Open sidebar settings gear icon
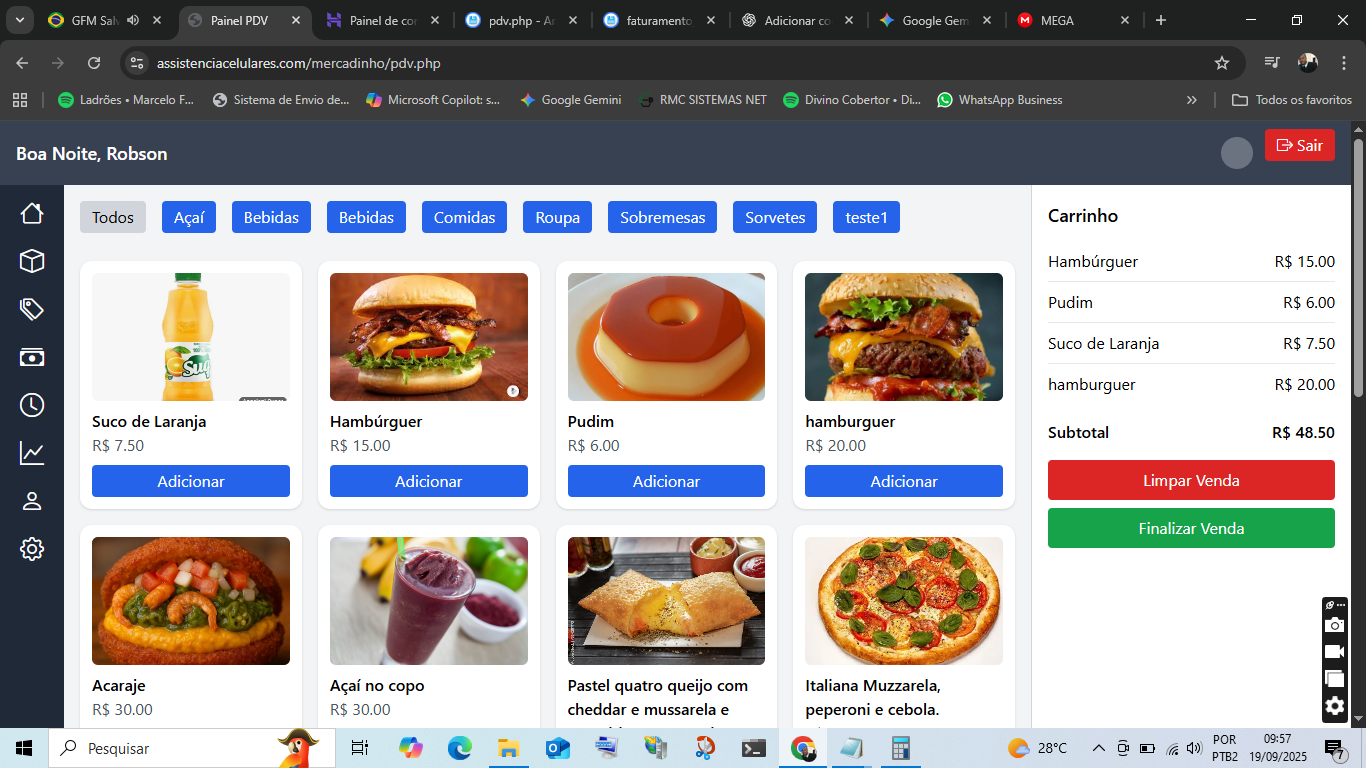This screenshot has height=768, width=1366. point(33,549)
